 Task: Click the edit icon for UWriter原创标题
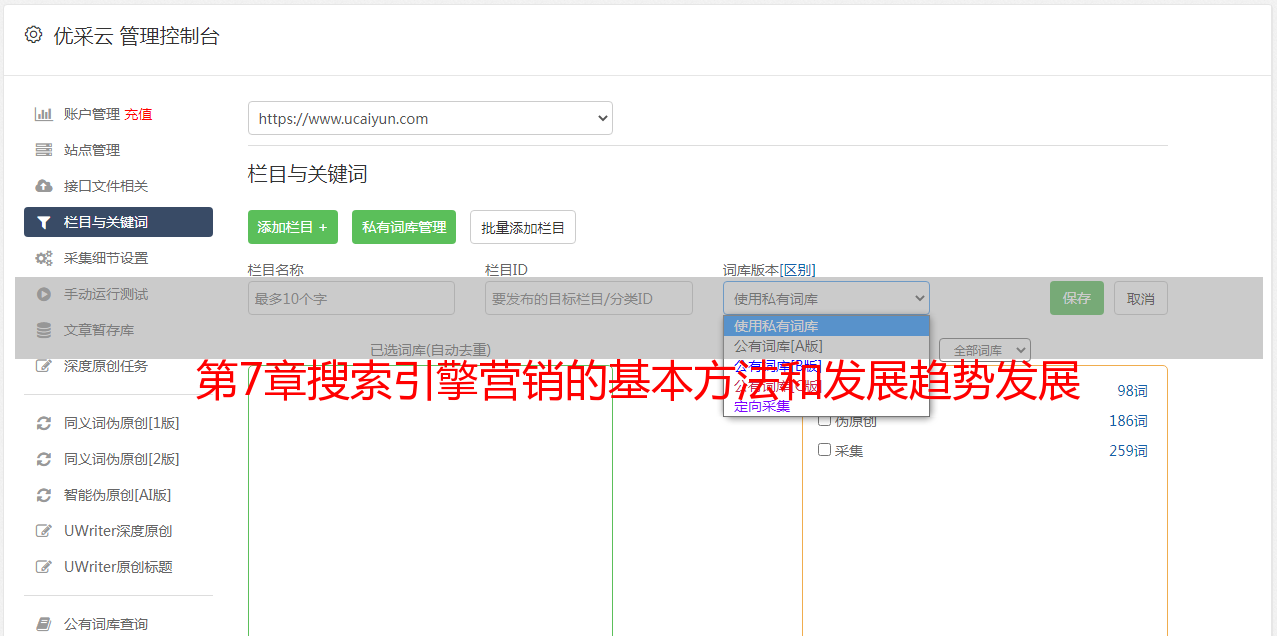tap(43, 567)
